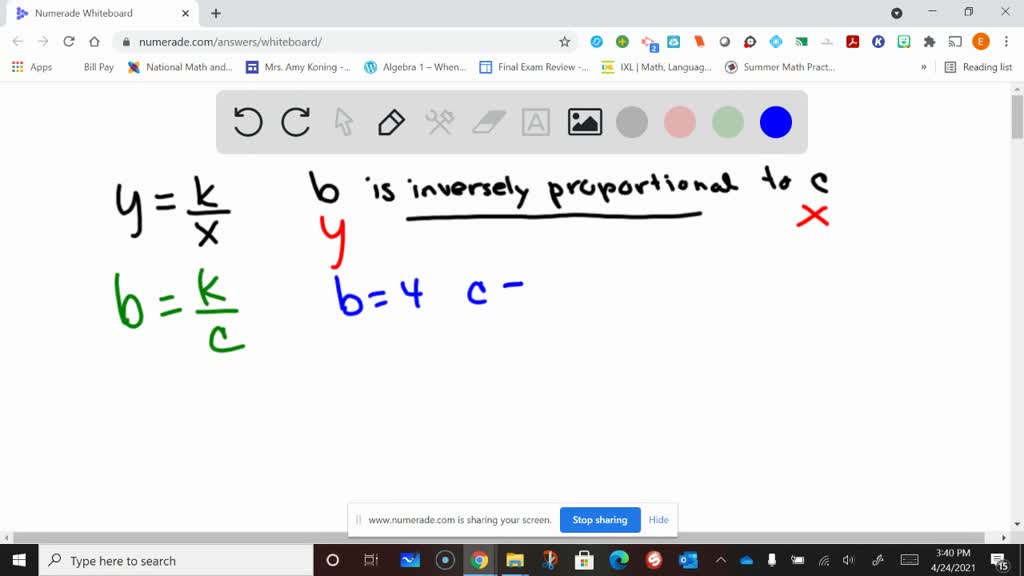Select the Eraser tool
Image resolution: width=1024 pixels, height=576 pixels.
coord(487,122)
